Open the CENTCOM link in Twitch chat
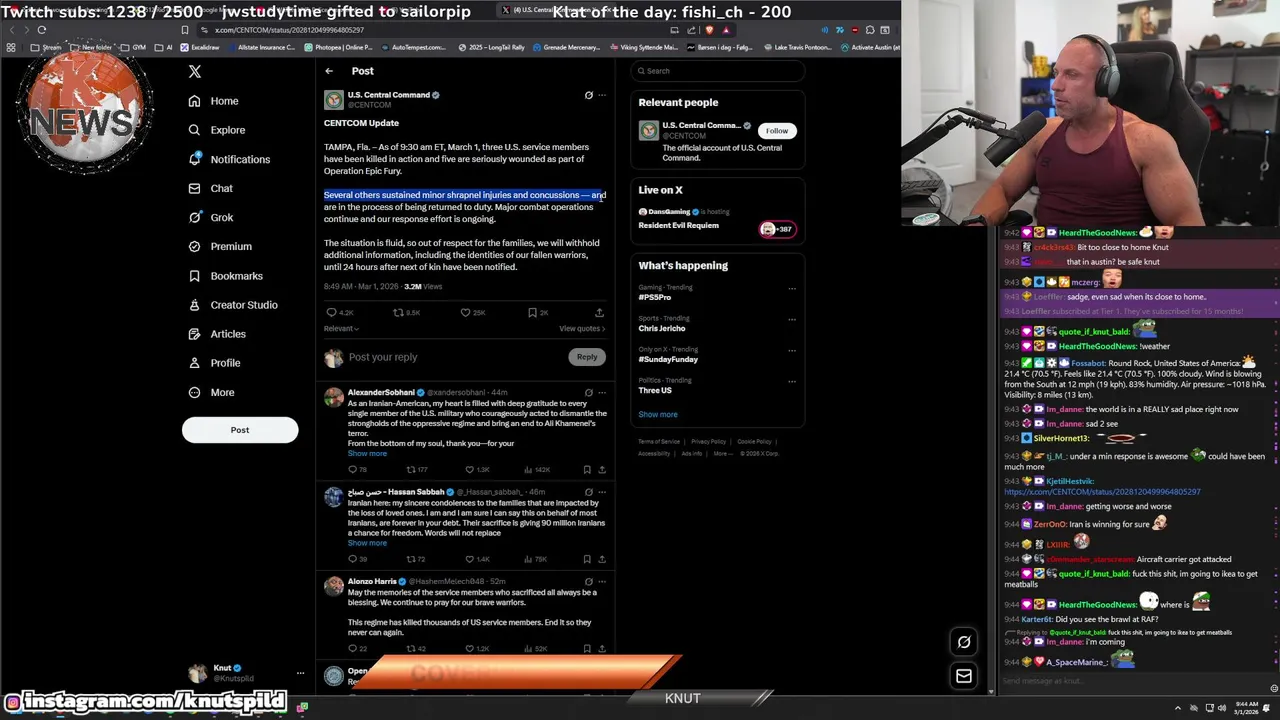 (x=1102, y=492)
